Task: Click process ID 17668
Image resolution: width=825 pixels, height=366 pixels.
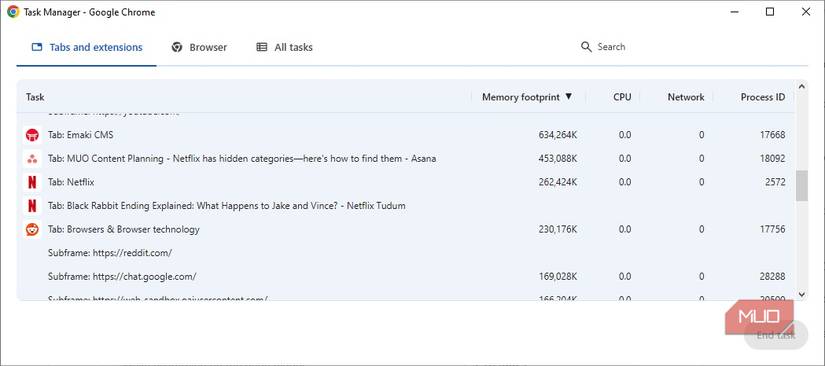Action: click(772, 135)
